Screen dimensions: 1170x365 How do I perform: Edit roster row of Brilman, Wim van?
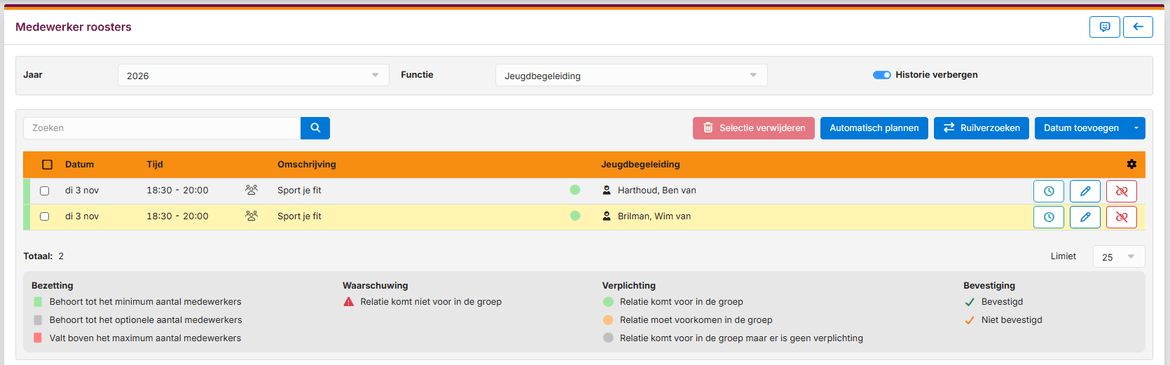(x=1085, y=216)
